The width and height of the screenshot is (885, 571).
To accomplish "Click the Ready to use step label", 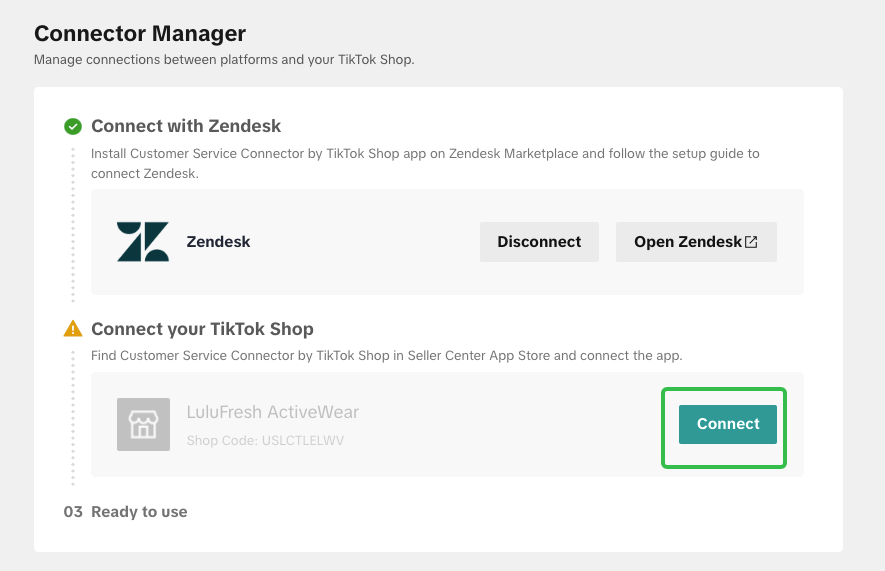I will 139,511.
